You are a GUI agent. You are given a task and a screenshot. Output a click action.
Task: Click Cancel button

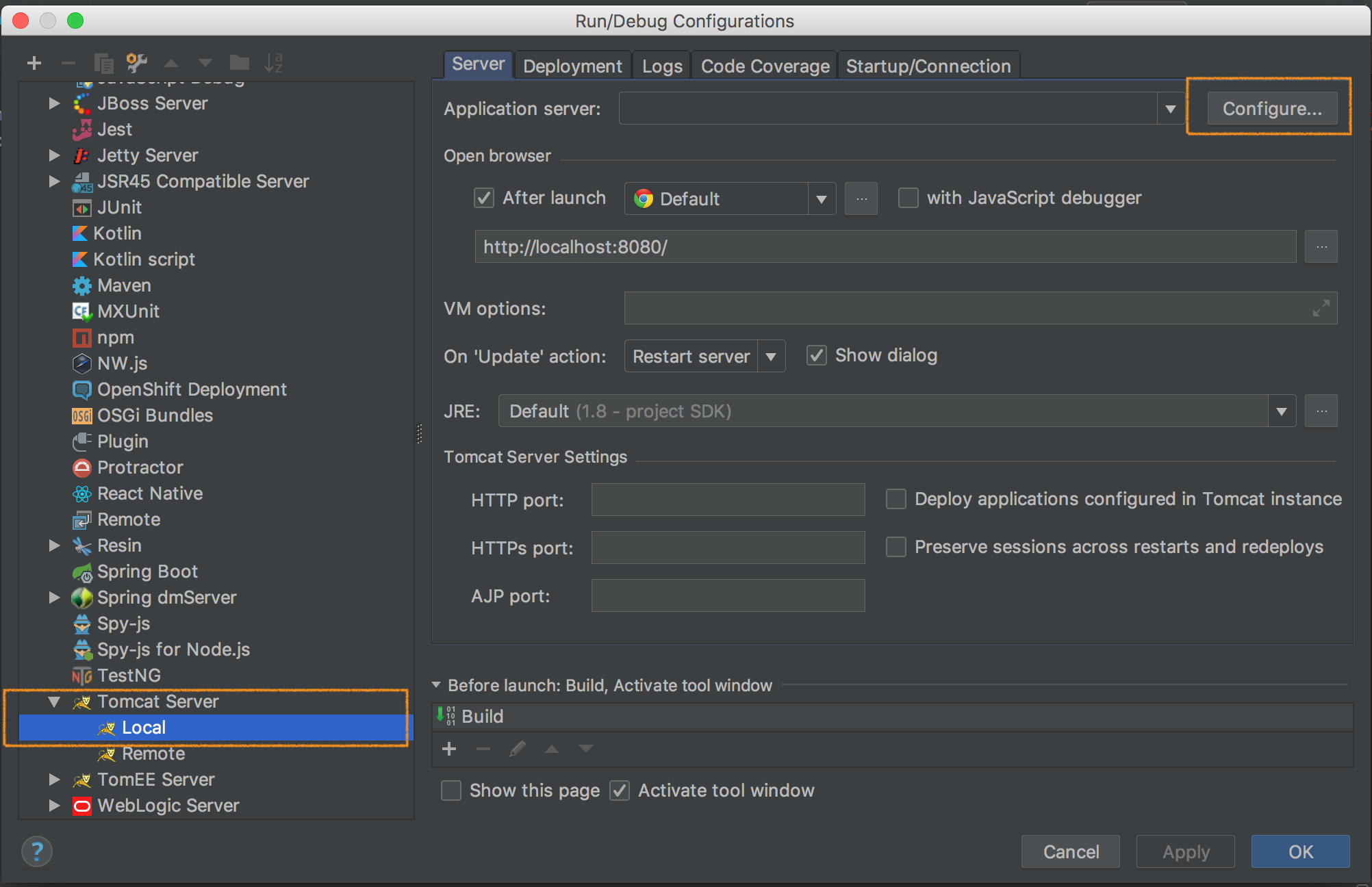pyautogui.click(x=1071, y=851)
